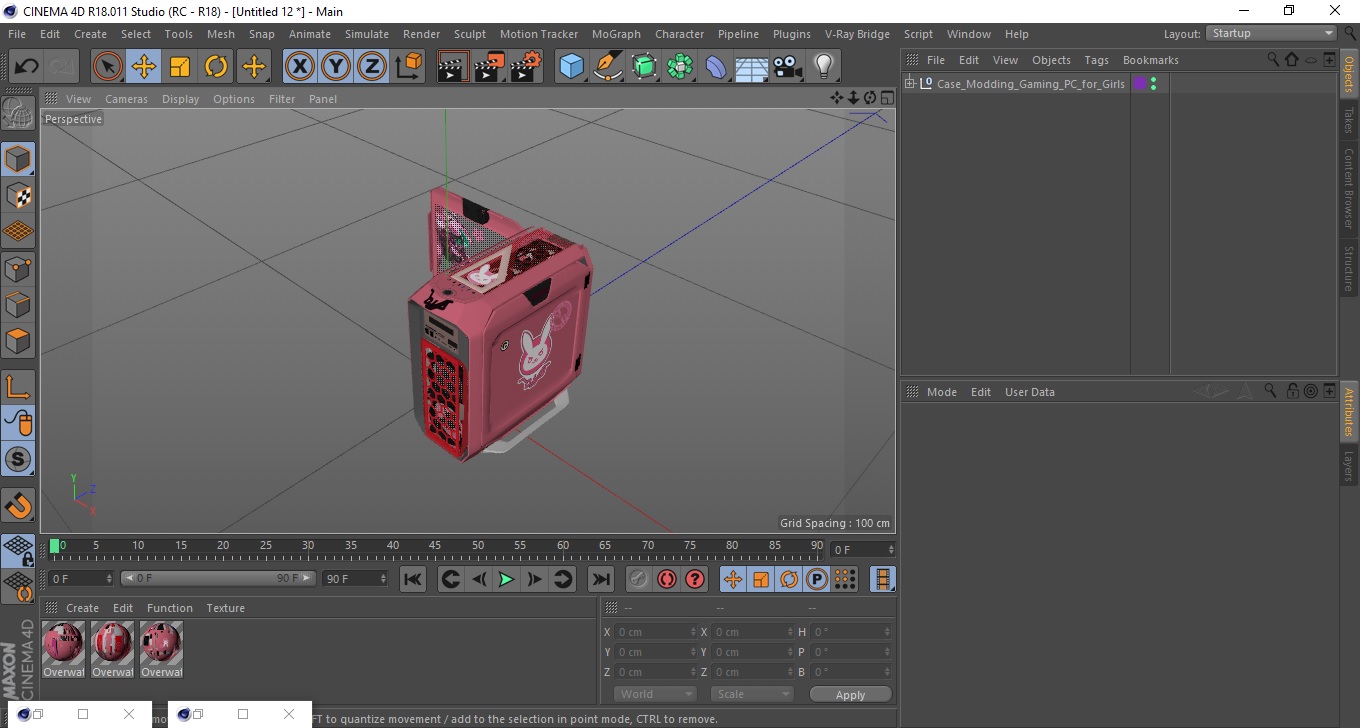Switch to Polygons mode
The width and height of the screenshot is (1360, 728).
coord(18,340)
